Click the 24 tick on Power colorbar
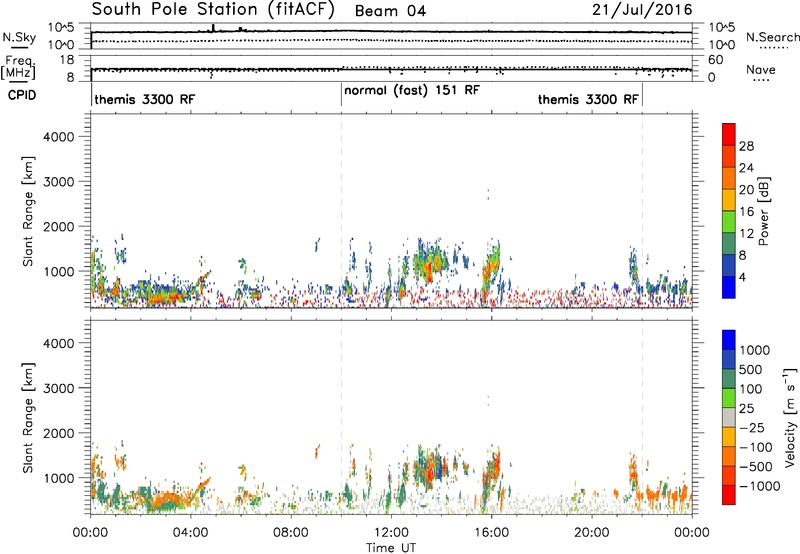Screen dimensions: 800x554 746,168
